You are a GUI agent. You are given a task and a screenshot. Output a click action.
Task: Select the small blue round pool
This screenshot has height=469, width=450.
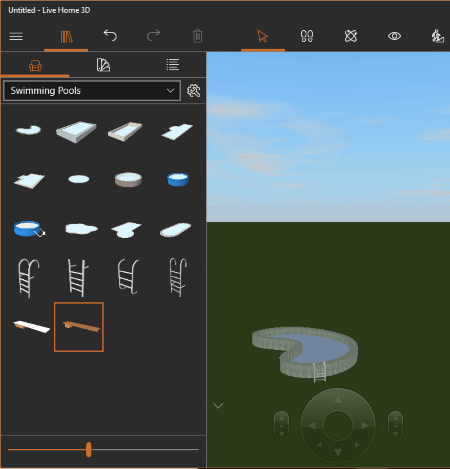coord(178,179)
